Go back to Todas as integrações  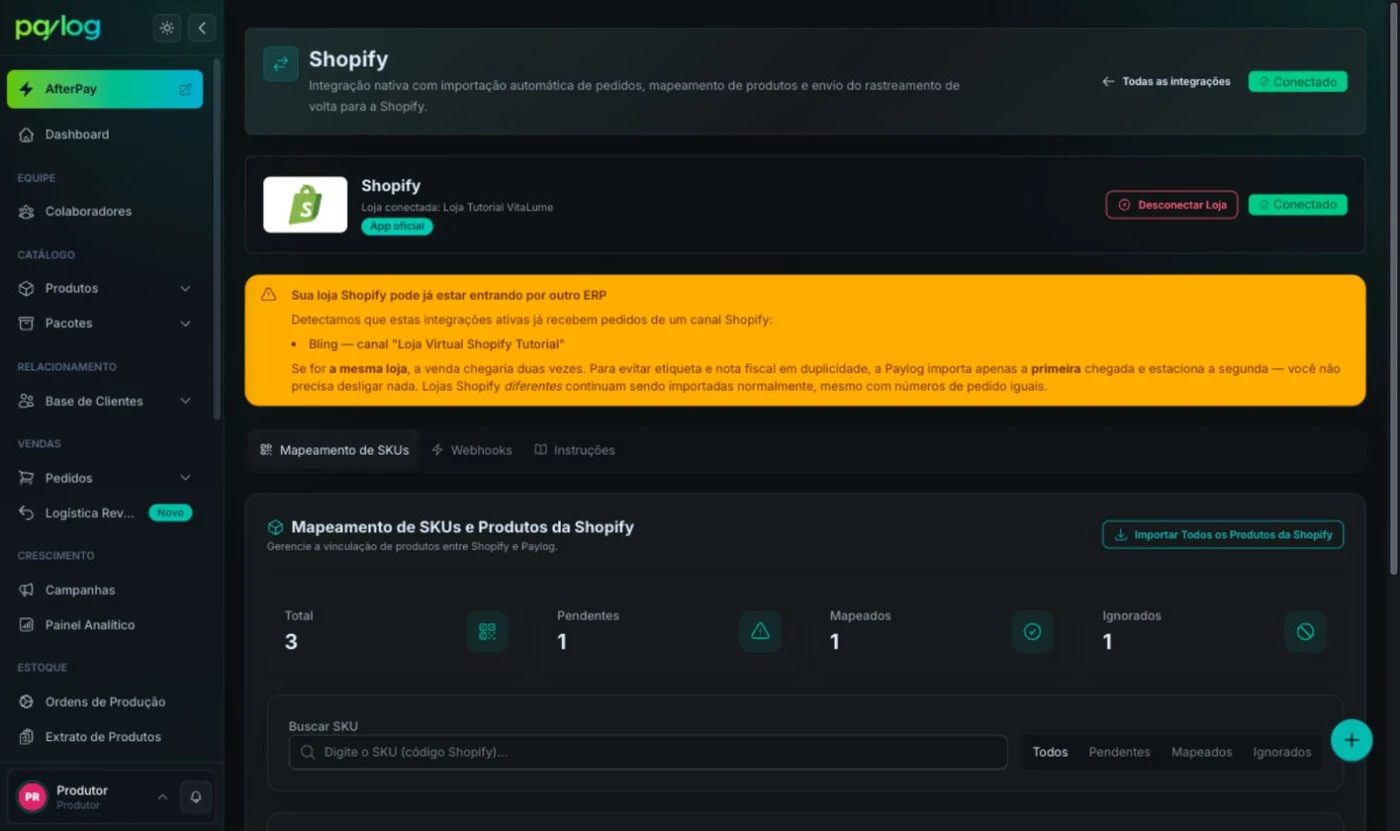point(1166,82)
